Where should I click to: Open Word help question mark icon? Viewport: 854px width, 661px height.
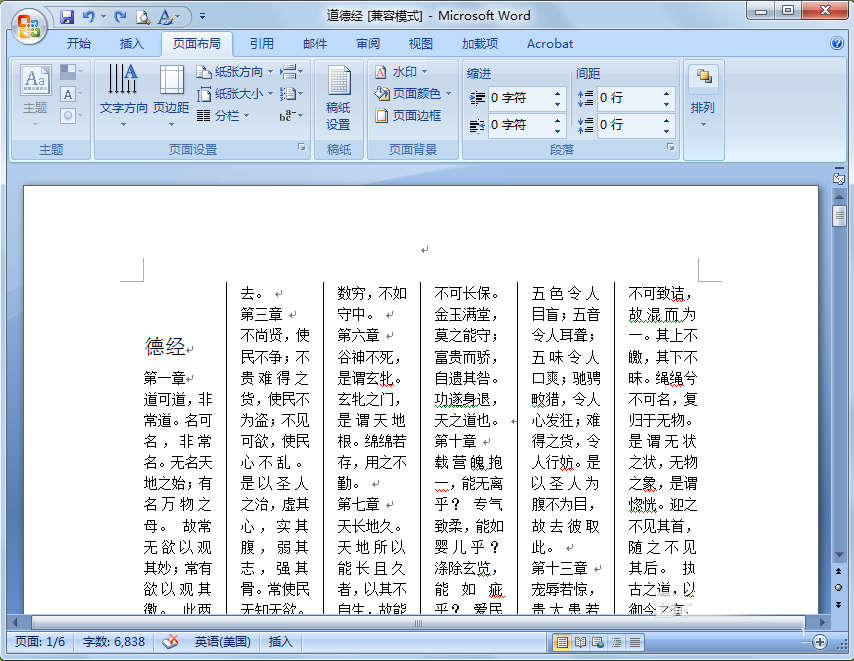click(x=837, y=44)
